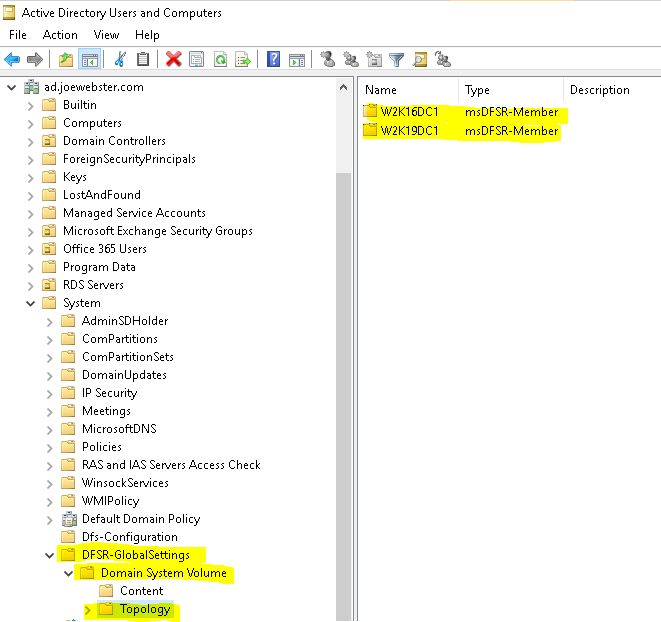Click the Filter funnel icon
Image resolution: width=661 pixels, height=622 pixels.
click(x=396, y=59)
